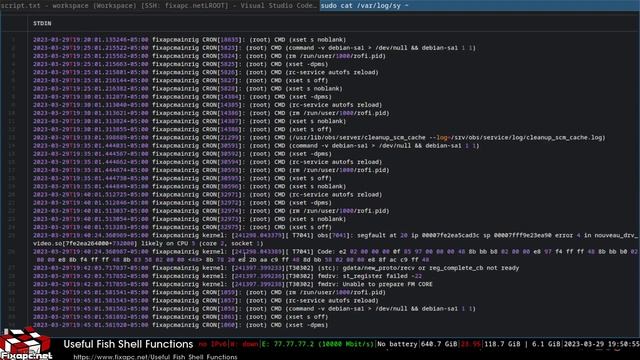Click the '640.7 GiB' disk status entry

point(439,344)
